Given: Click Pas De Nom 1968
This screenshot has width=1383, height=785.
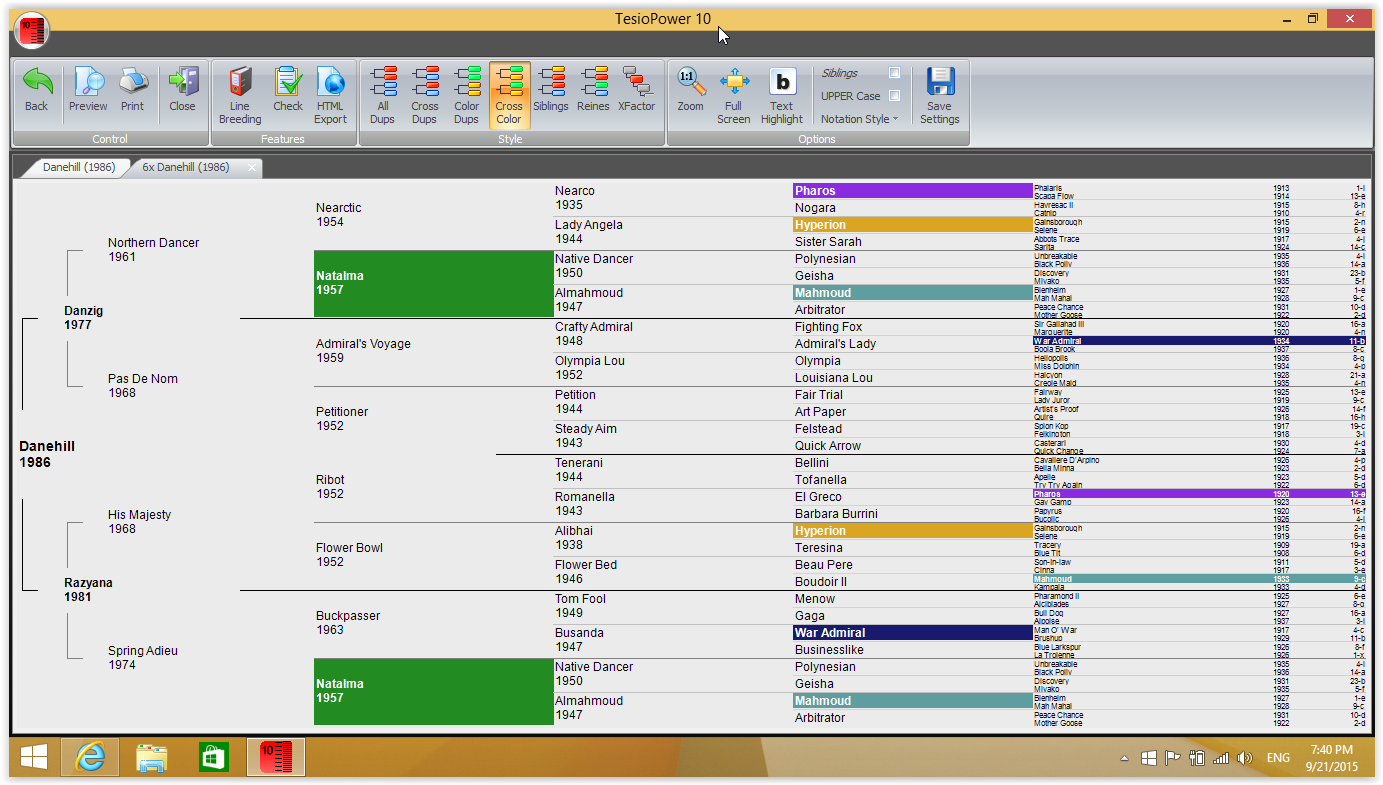Looking at the screenshot, I should (144, 386).
